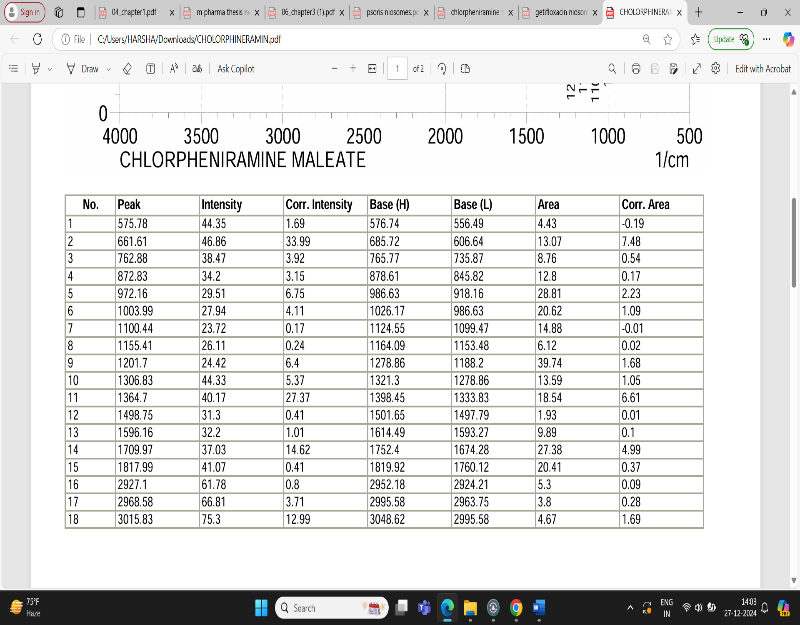
Task: View the File site information icon
Action: 73,39
